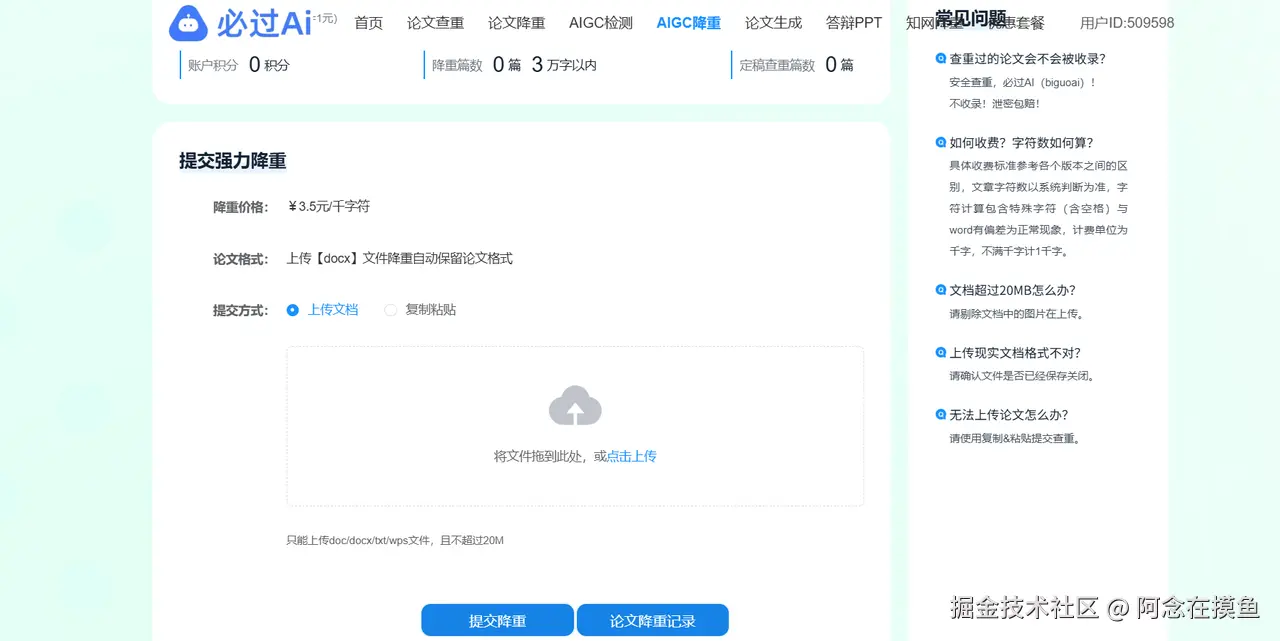
Task: Click question 上传现实文档格式不对？
Action: [x=1015, y=352]
